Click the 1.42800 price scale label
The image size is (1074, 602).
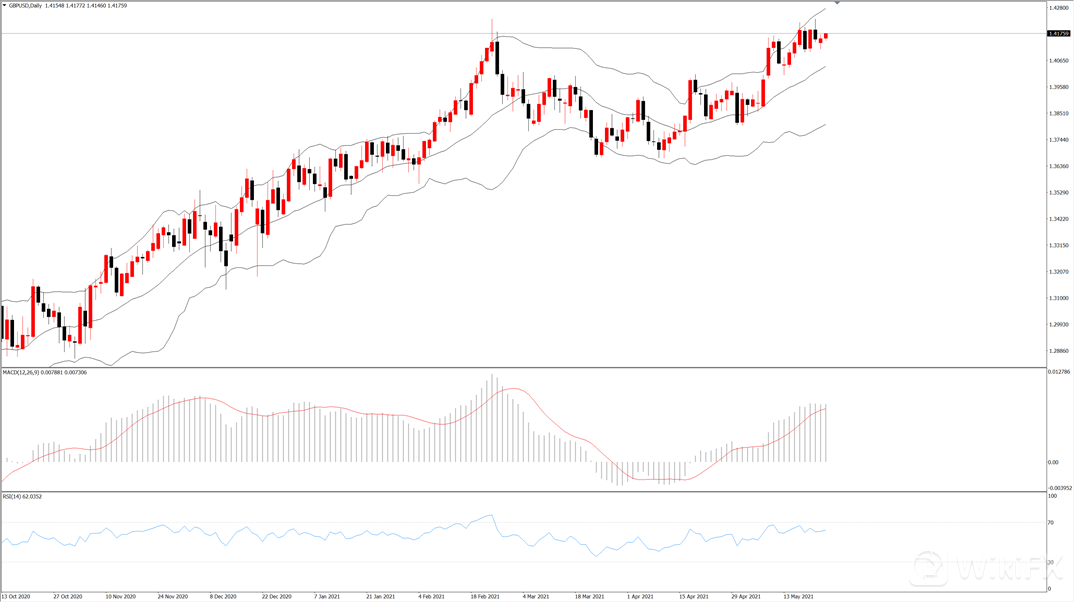1058,8
